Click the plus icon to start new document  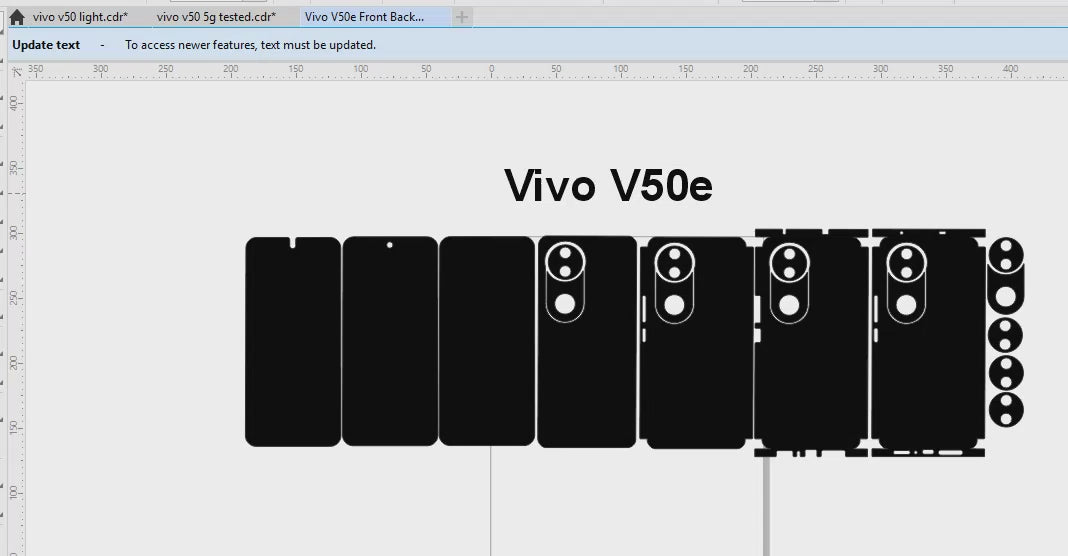(x=461, y=17)
